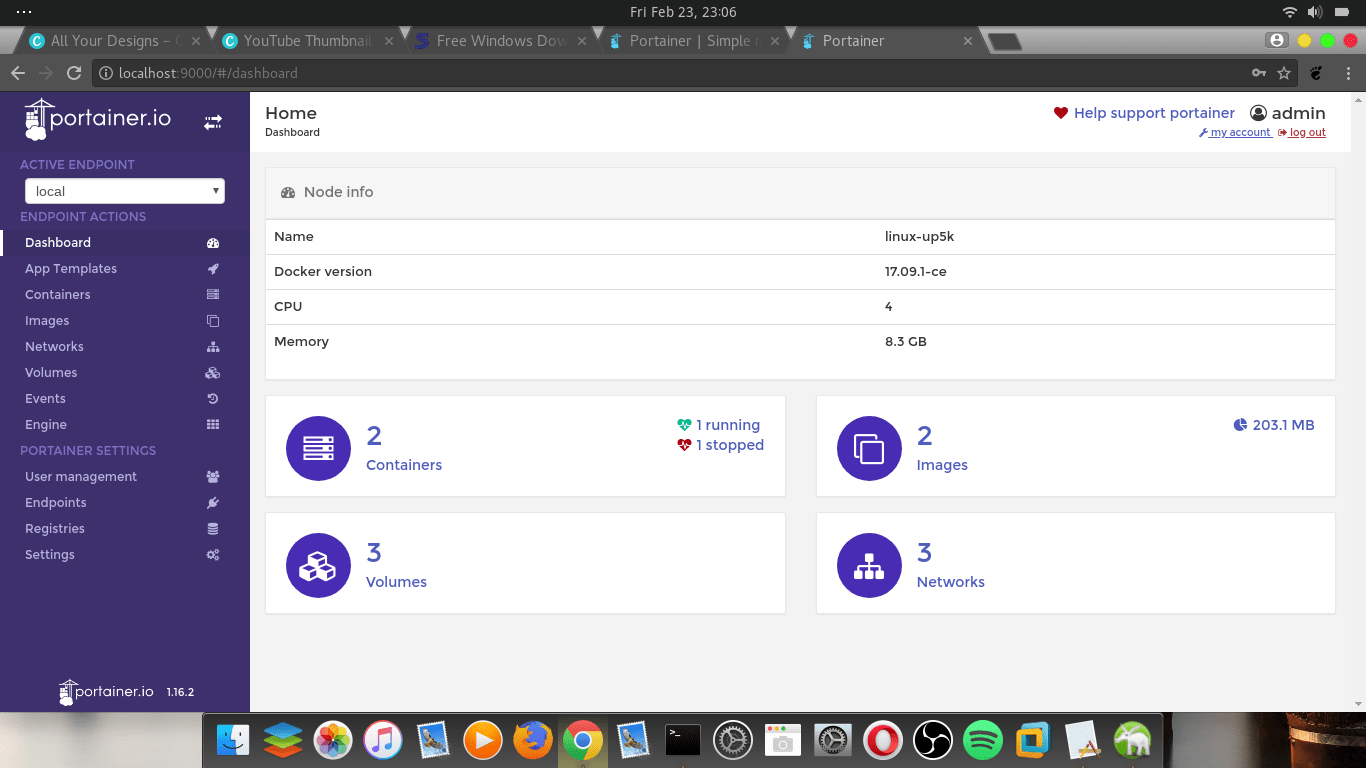The image size is (1366, 768).
Task: Click the log out link
Action: click(x=1305, y=132)
